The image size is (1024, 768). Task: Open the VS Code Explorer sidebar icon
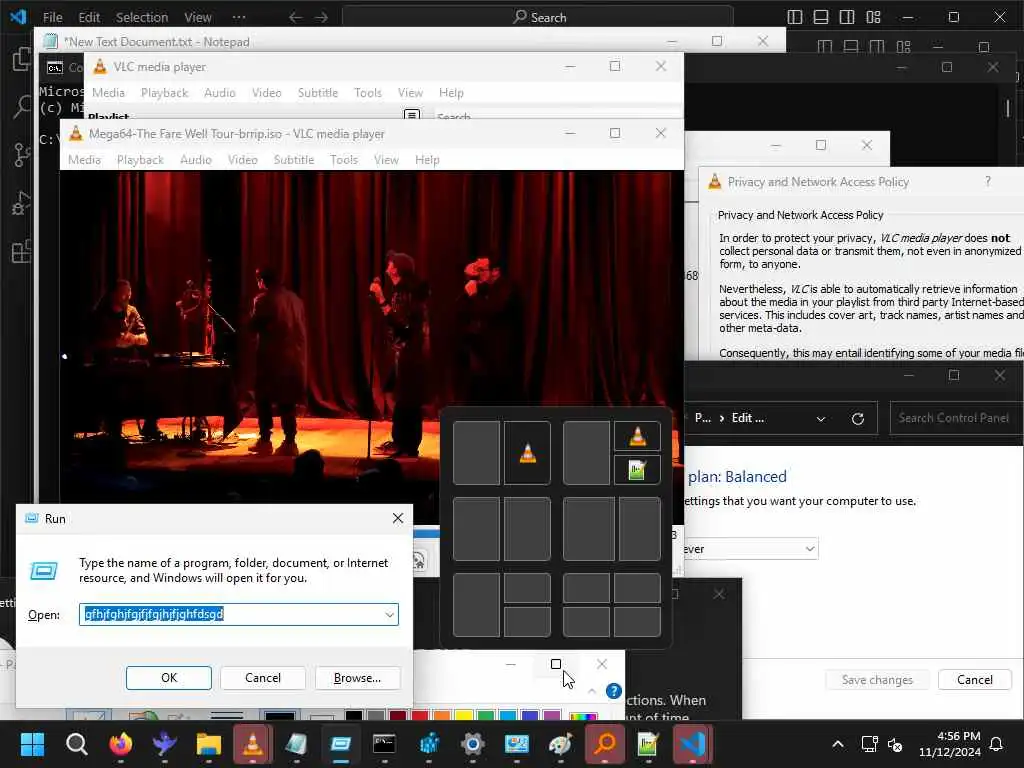click(22, 59)
